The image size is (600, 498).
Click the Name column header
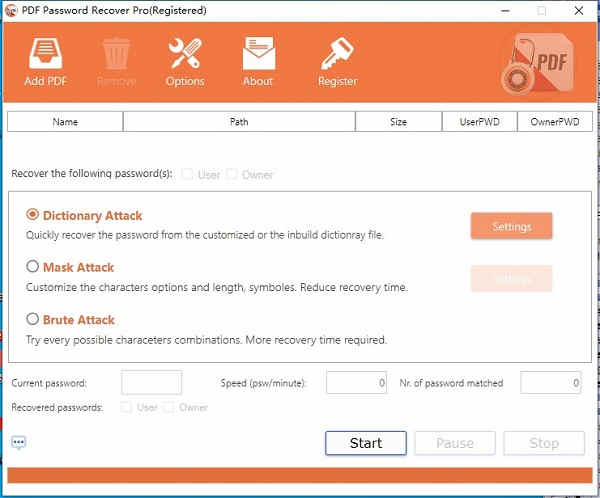point(65,122)
